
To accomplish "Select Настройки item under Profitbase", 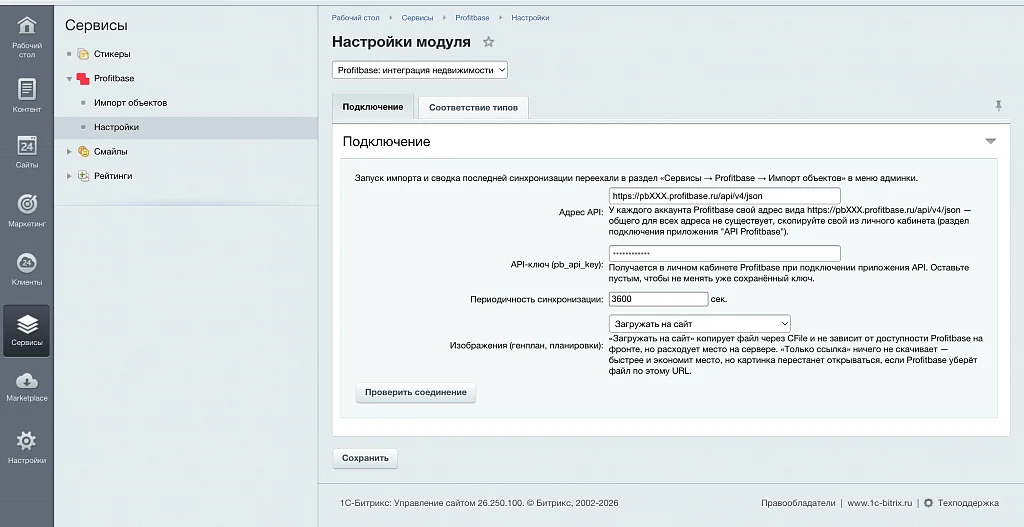I will (116, 127).
